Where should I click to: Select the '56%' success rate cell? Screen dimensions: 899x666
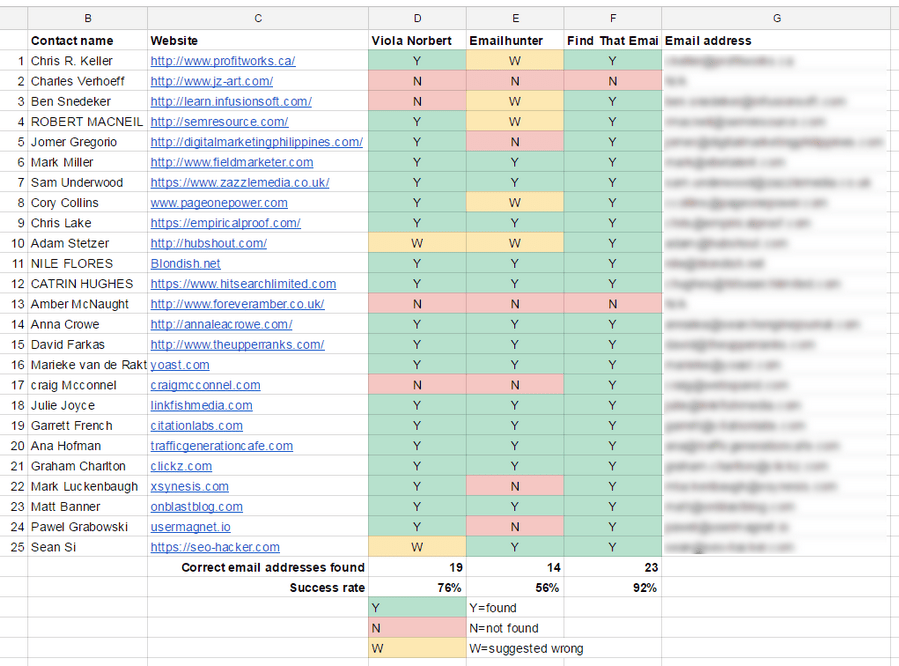pyautogui.click(x=515, y=587)
